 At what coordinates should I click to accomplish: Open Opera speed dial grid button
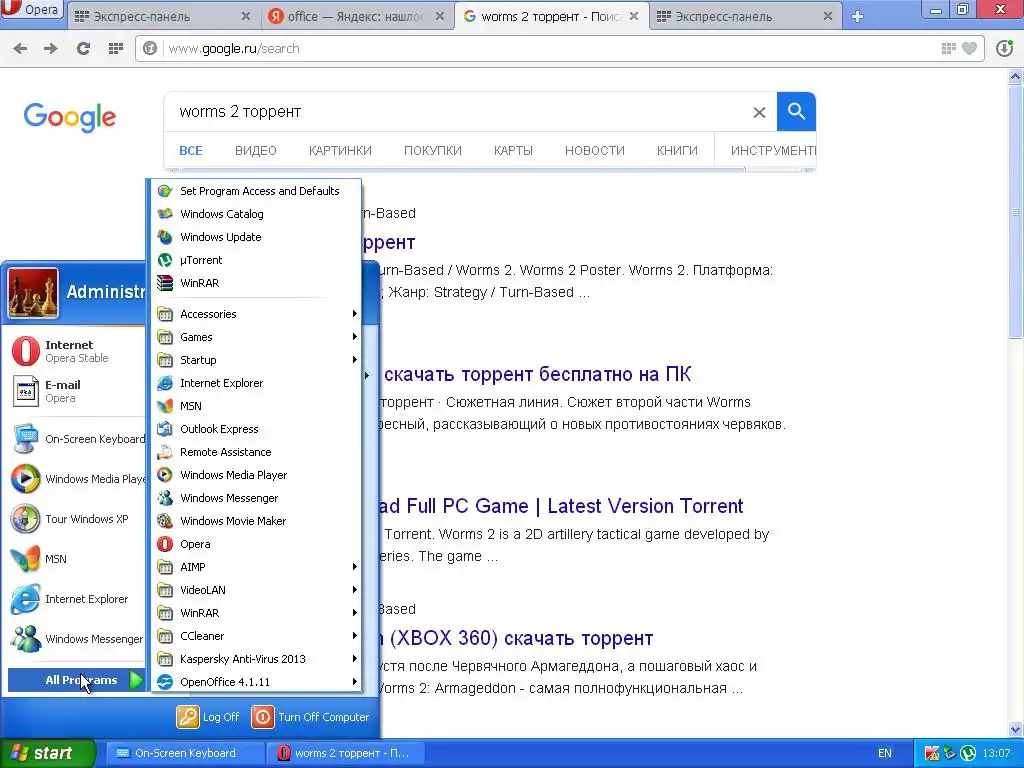tap(116, 48)
